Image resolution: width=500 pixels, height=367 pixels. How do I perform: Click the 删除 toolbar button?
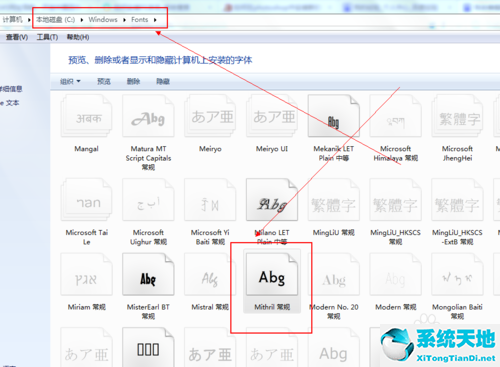133,81
